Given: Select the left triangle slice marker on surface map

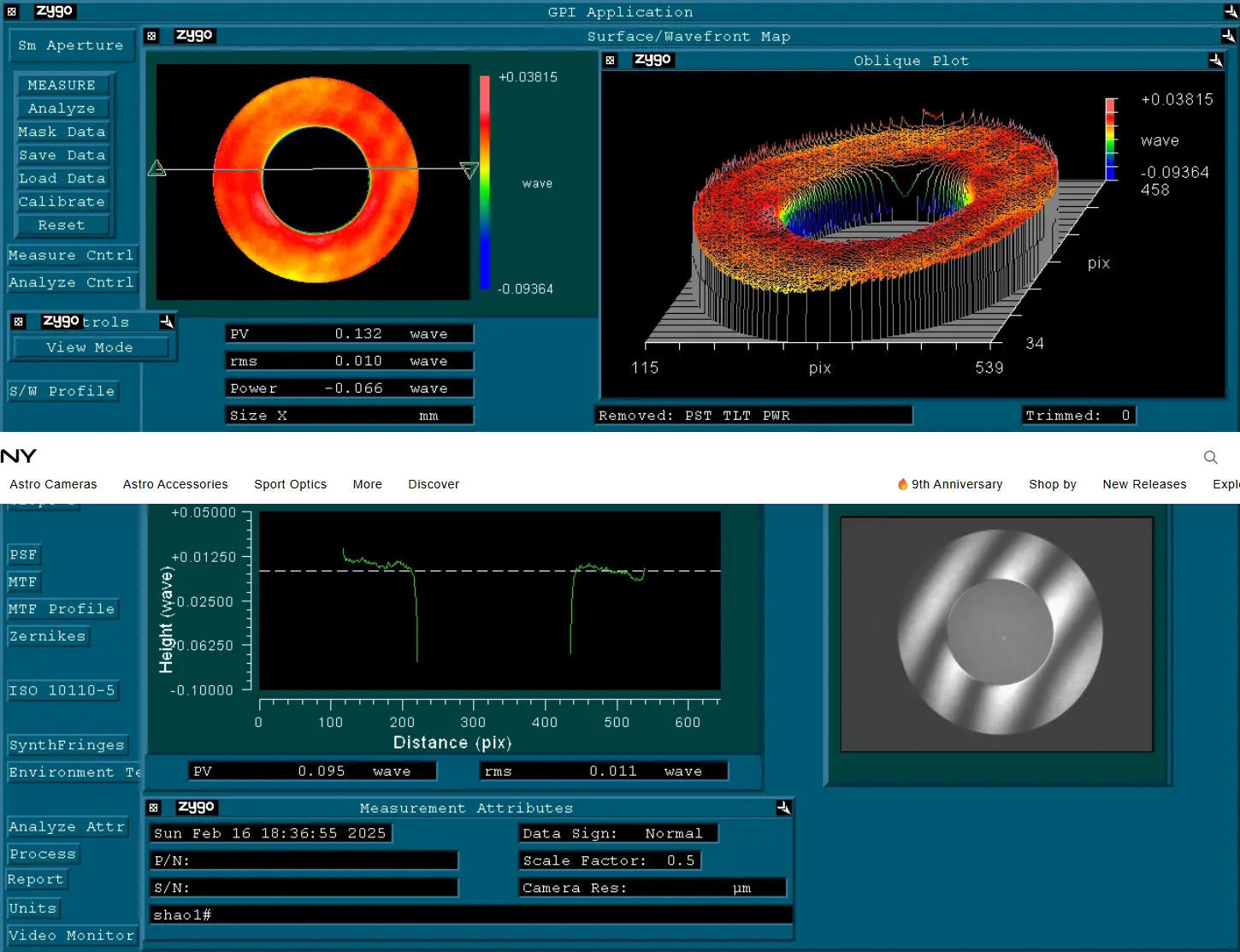Looking at the screenshot, I should [156, 168].
